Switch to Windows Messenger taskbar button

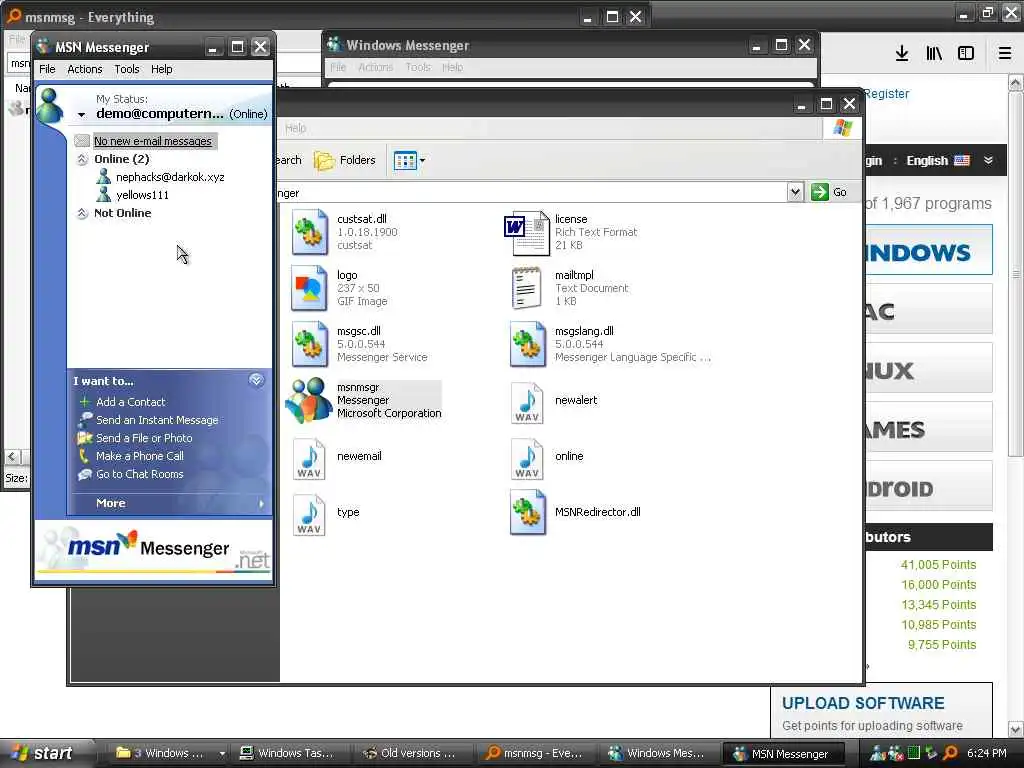pyautogui.click(x=657, y=753)
